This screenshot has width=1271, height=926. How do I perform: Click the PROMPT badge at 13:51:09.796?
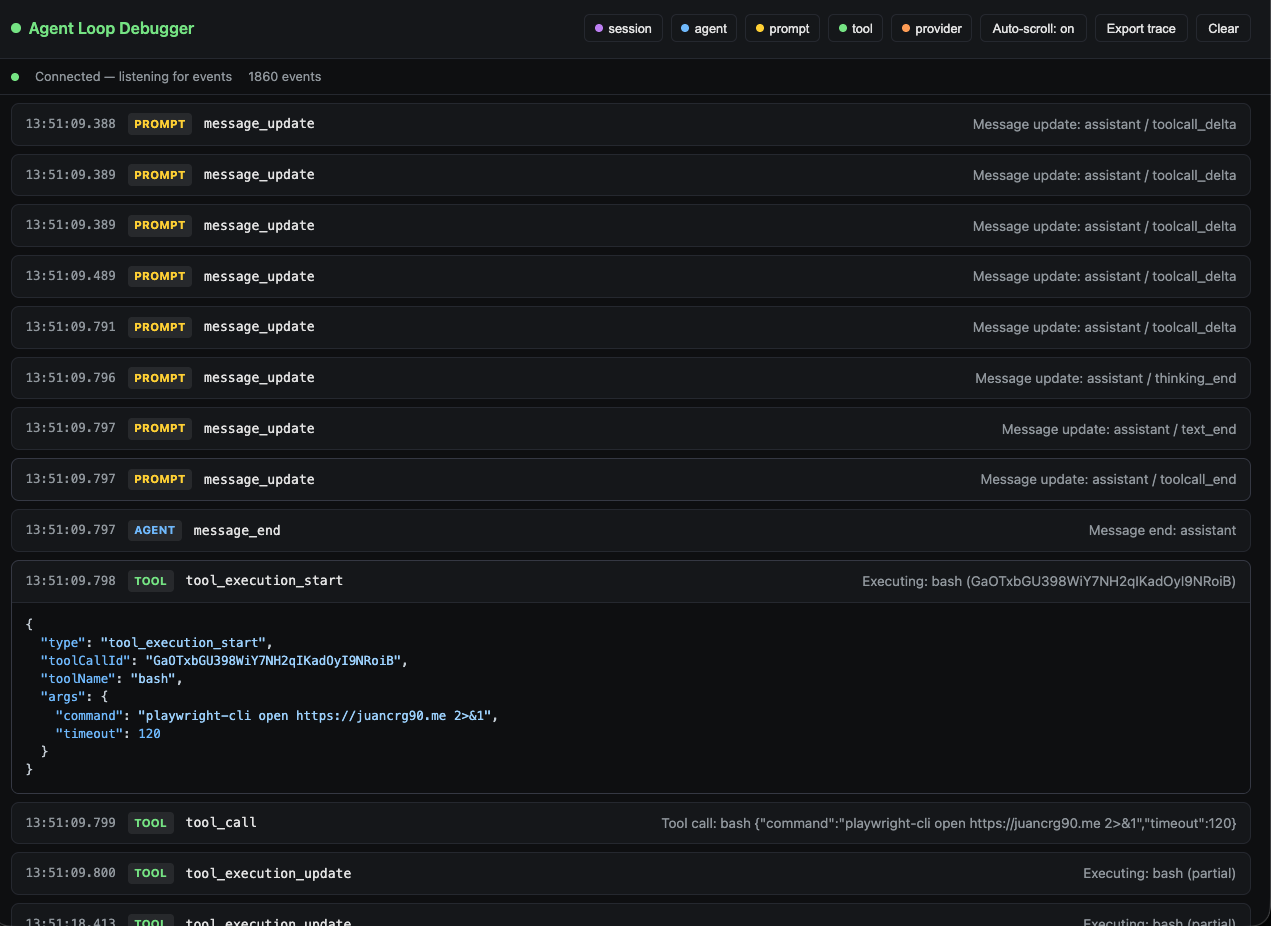160,378
